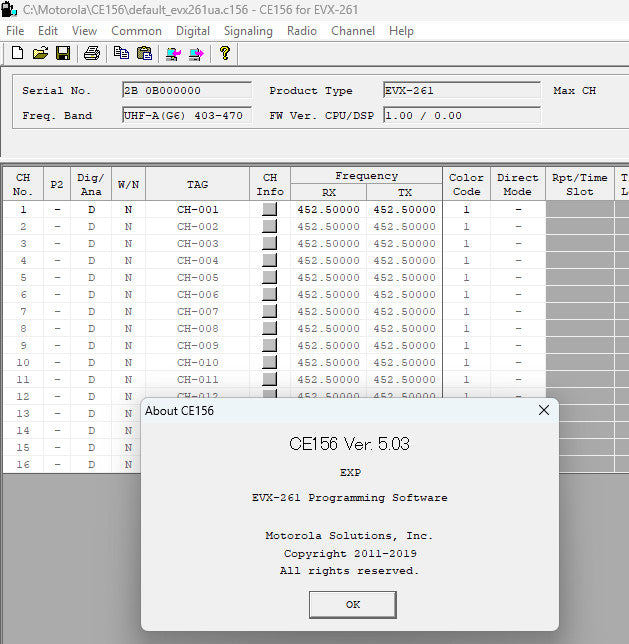Click TX frequency of channel 10

tap(404, 363)
